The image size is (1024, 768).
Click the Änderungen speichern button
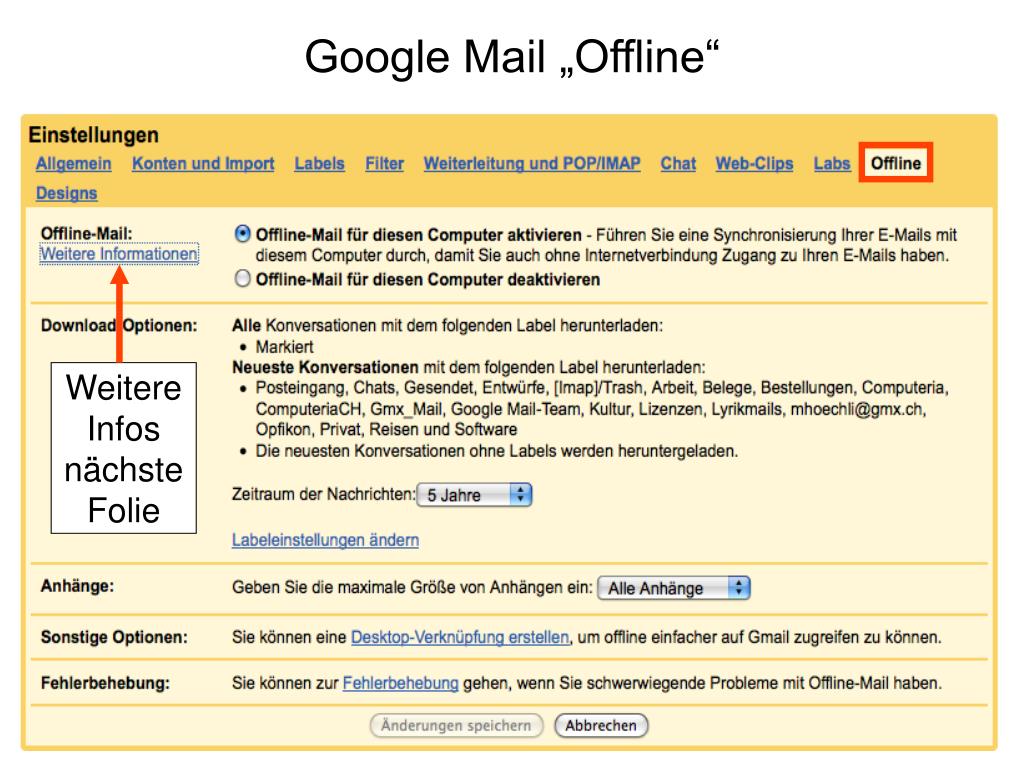pos(456,726)
